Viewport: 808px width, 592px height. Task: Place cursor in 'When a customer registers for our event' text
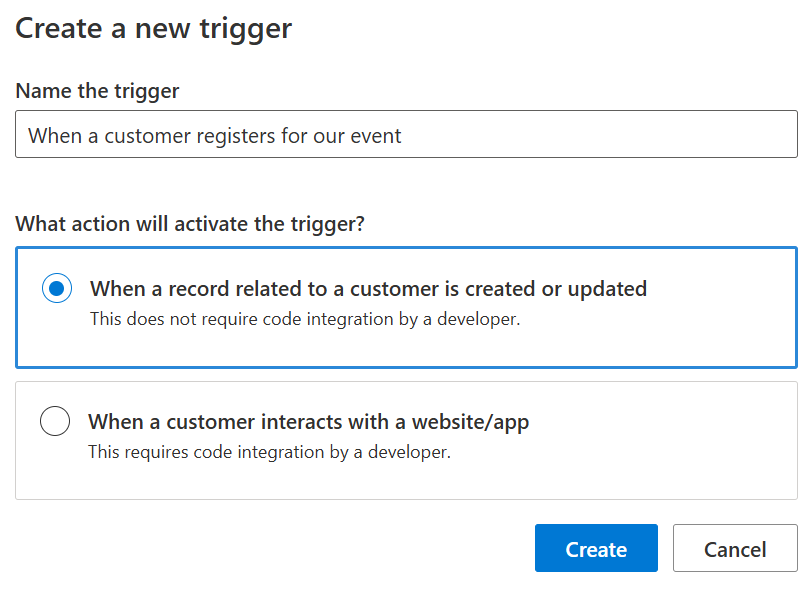tap(214, 136)
